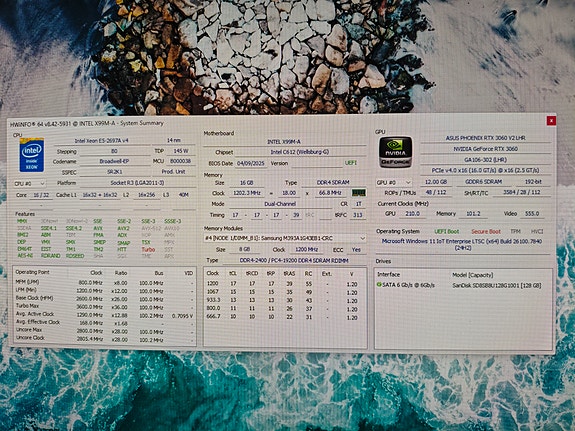Click the memory Clock value 1202.3 MHz
Image resolution: width=575 pixels, height=431 pixels.
247,193
